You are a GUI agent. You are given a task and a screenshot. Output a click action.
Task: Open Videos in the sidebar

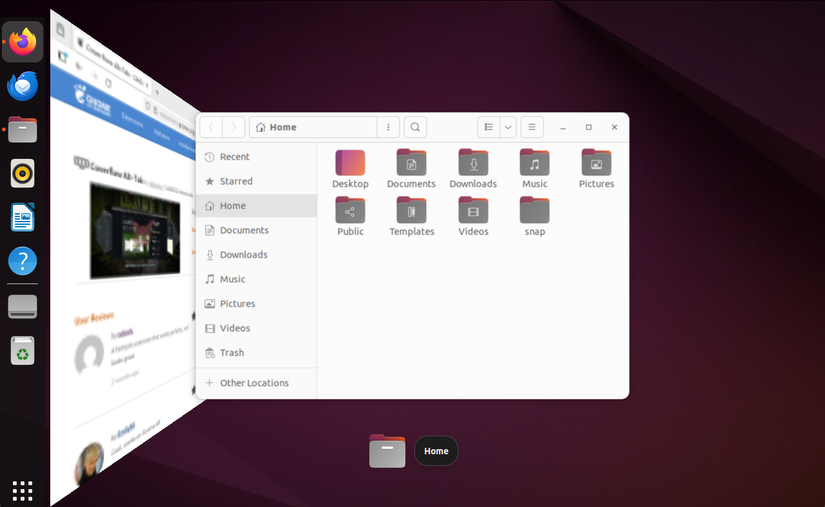(257, 328)
